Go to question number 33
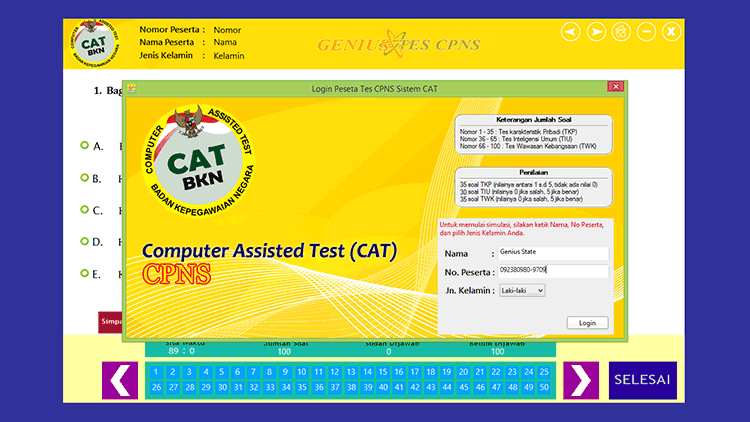This screenshot has width=750, height=422. (270, 388)
